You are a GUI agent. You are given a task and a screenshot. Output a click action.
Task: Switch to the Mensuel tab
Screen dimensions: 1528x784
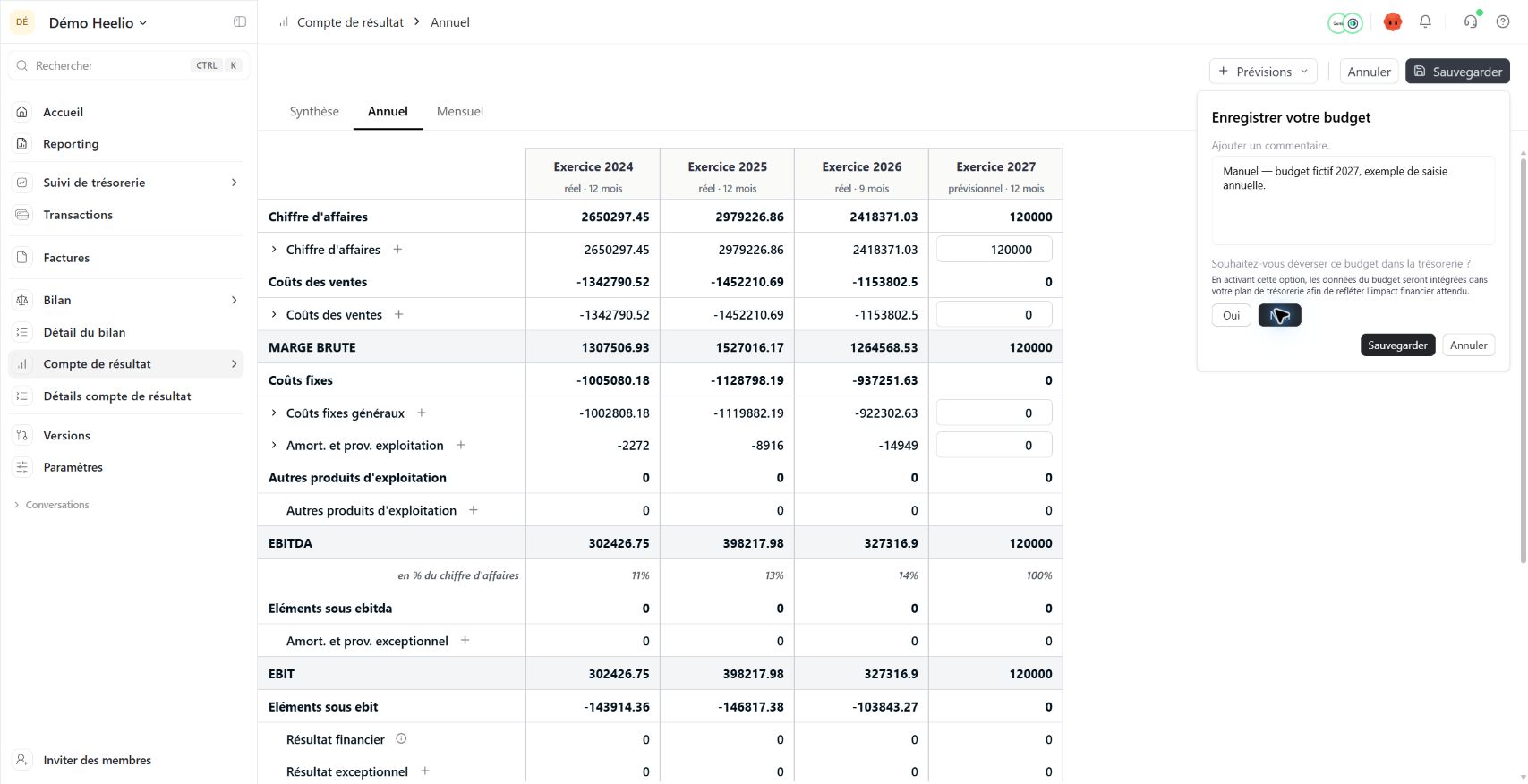(460, 111)
